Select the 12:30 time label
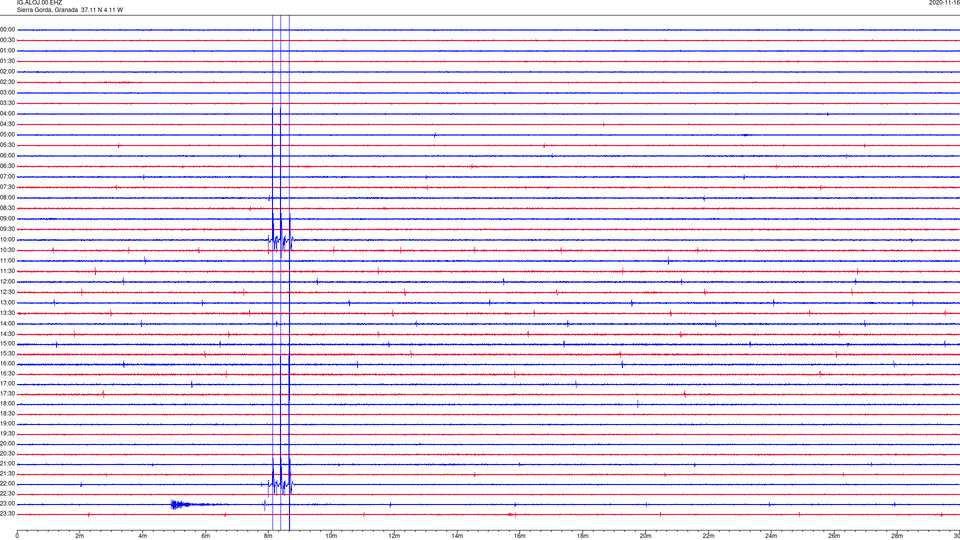The height and width of the screenshot is (540, 960). (x=8, y=292)
